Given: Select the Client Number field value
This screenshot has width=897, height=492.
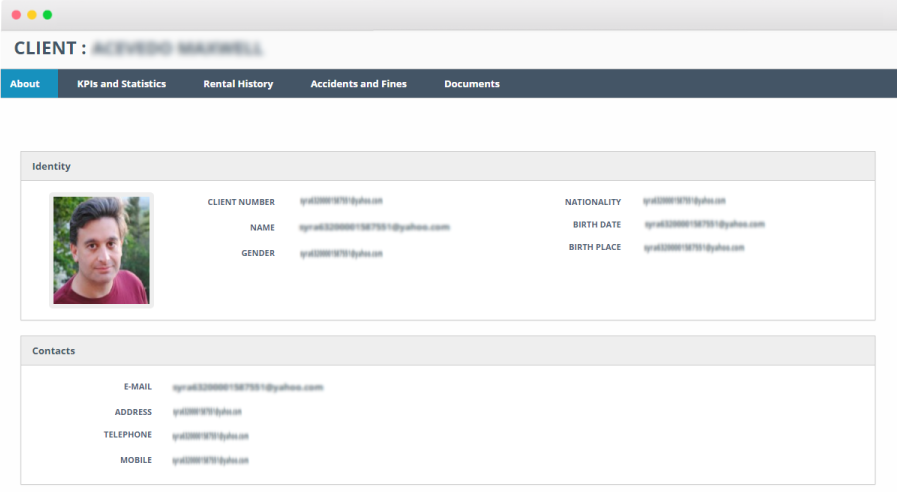Looking at the screenshot, I should 341,201.
